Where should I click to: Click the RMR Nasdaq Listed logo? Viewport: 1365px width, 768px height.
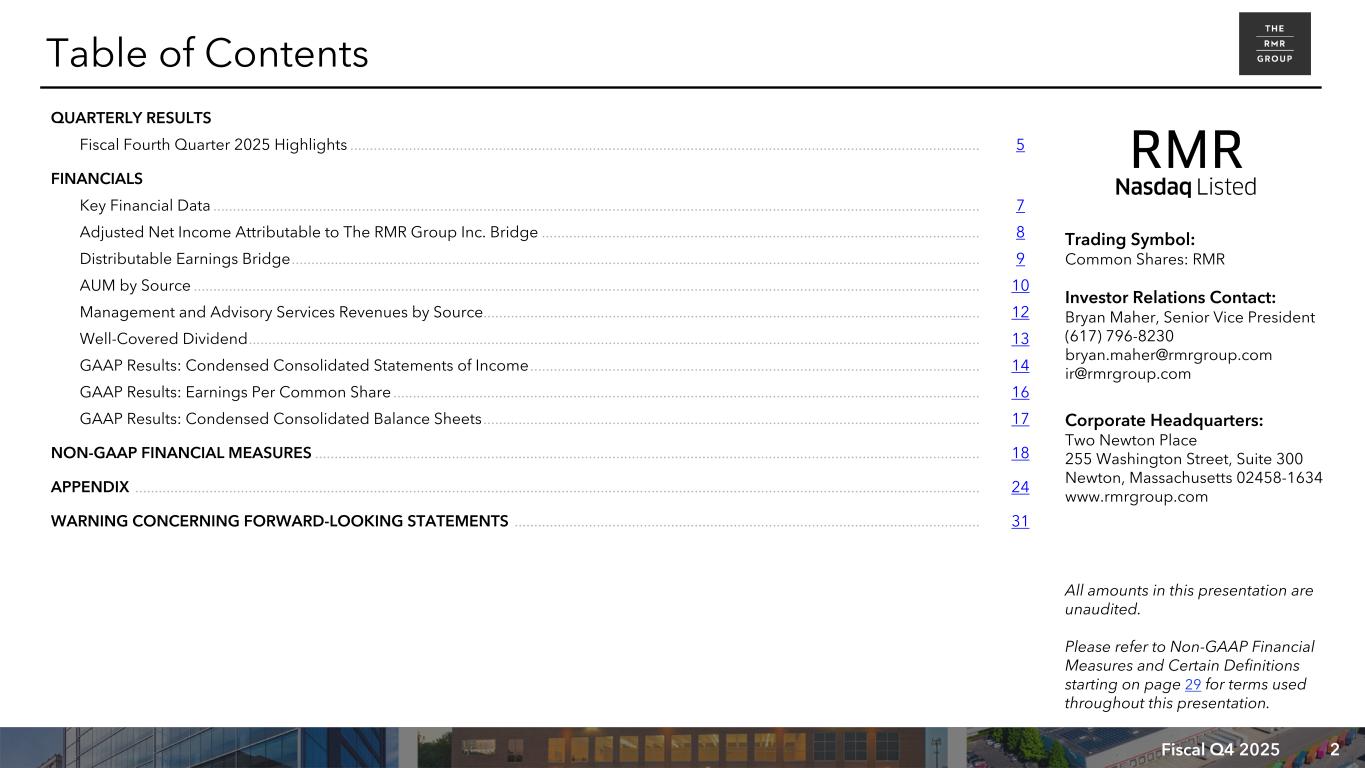click(1185, 163)
